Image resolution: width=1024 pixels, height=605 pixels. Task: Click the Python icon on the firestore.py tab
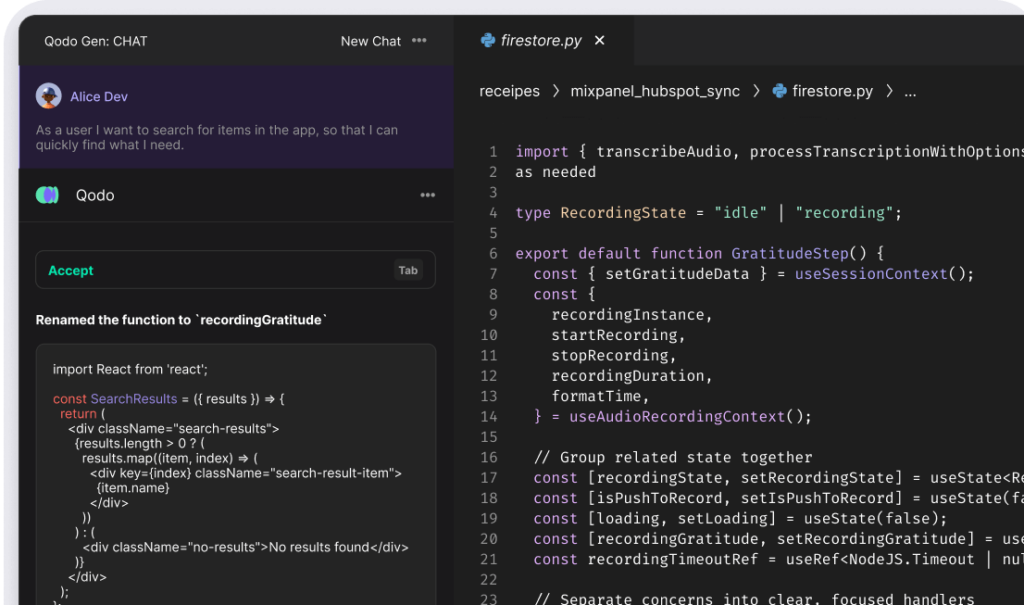(489, 40)
